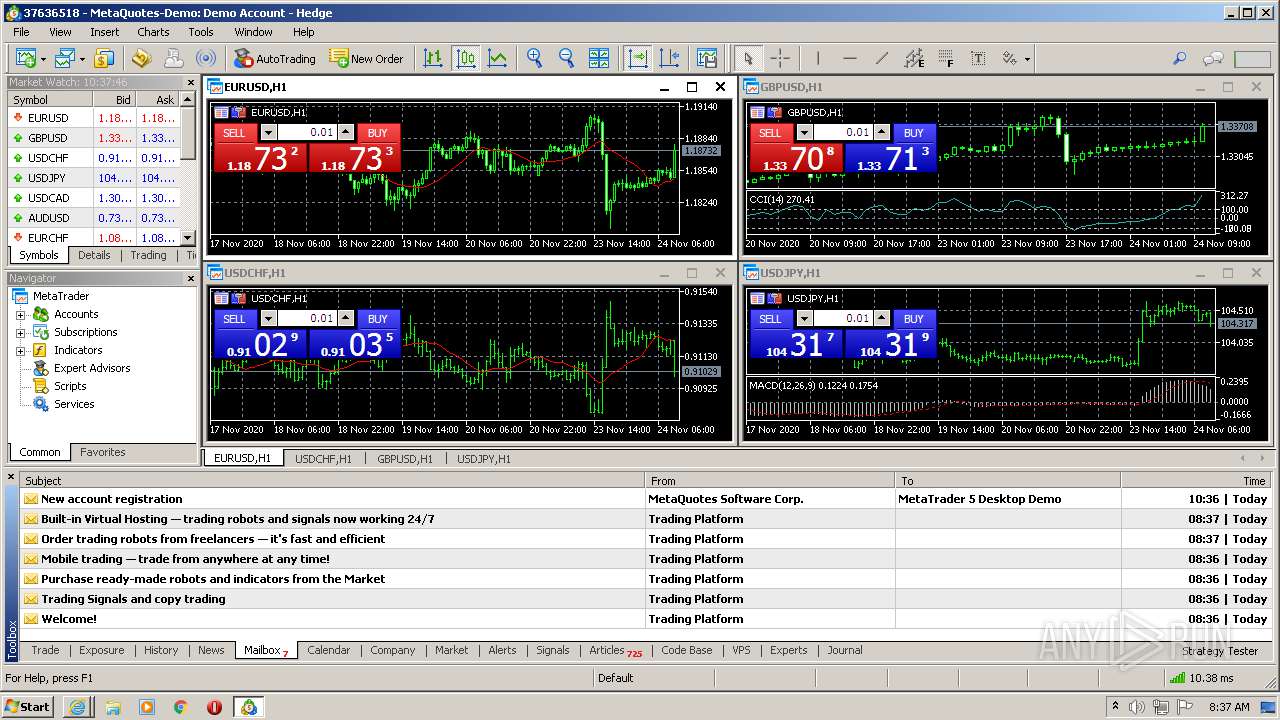The height and width of the screenshot is (720, 1280).
Task: Open the News tab in Toolbox
Action: (211, 650)
